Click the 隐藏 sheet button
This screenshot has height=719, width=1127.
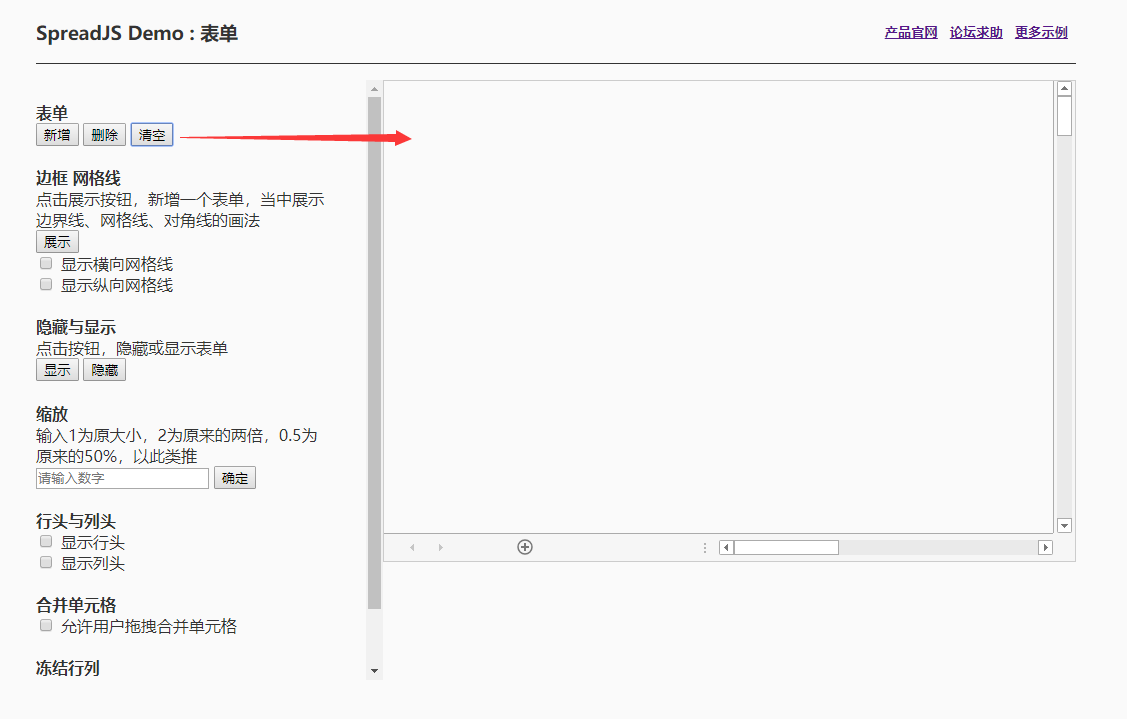tap(104, 370)
